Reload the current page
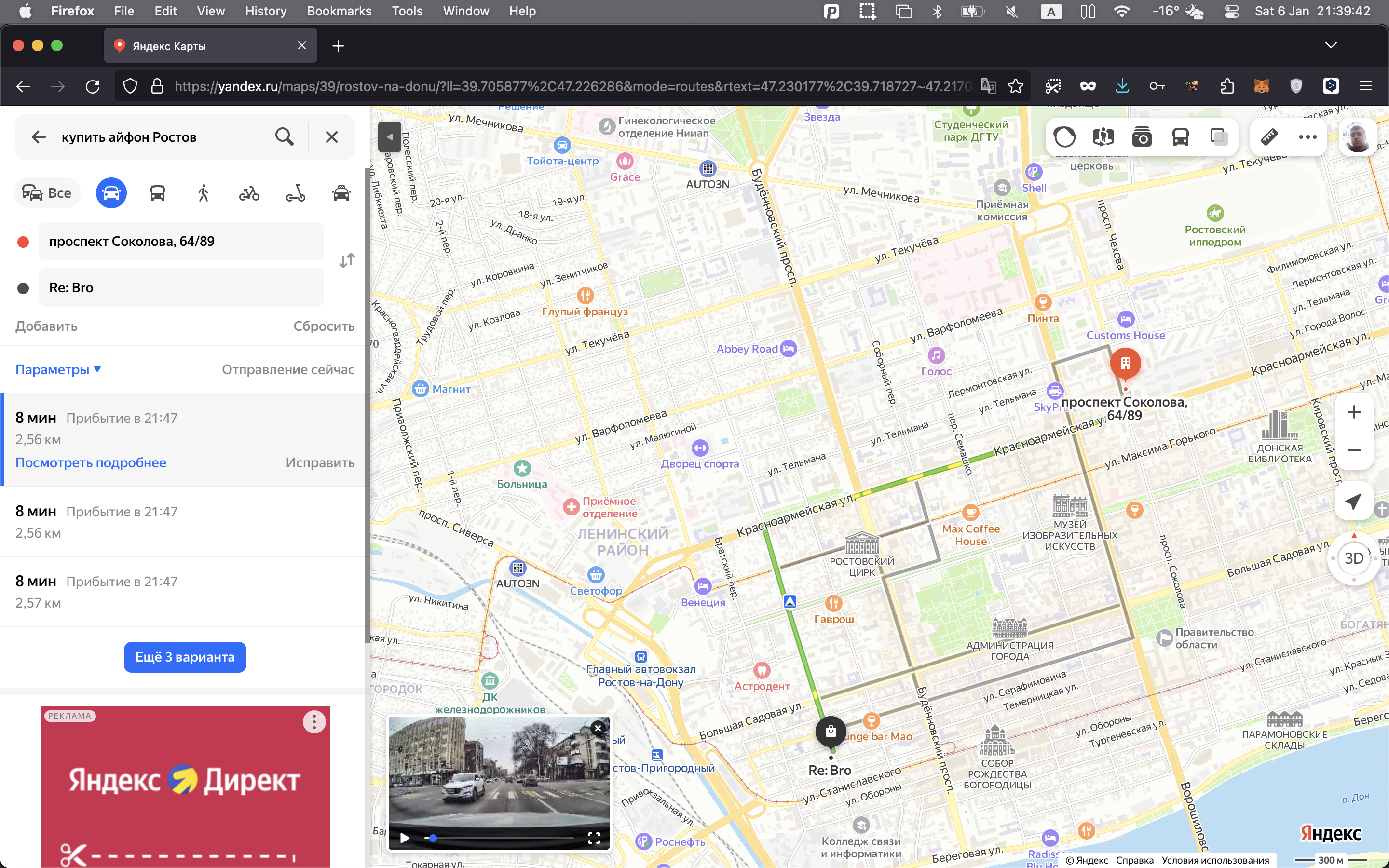Screen dimensions: 1389x868 93,86
